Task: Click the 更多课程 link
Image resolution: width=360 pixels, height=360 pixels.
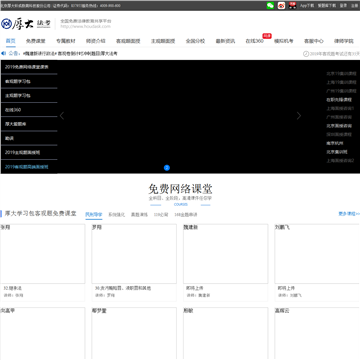Action: pyautogui.click(x=349, y=214)
